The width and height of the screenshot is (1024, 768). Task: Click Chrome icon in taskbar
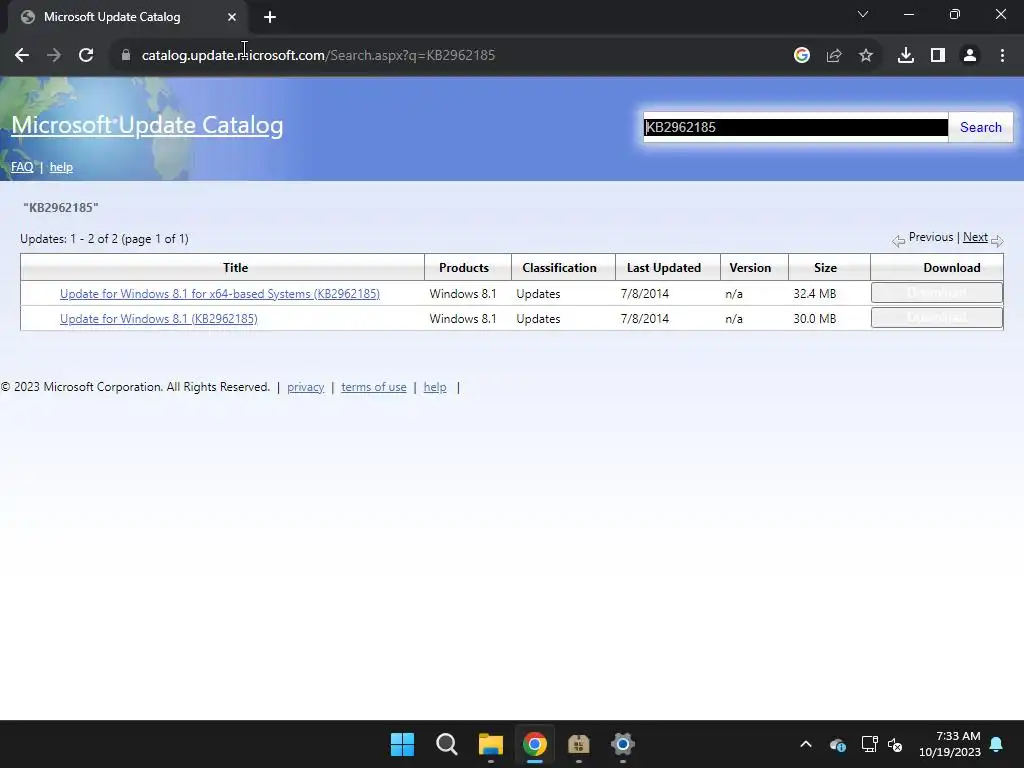[535, 744]
